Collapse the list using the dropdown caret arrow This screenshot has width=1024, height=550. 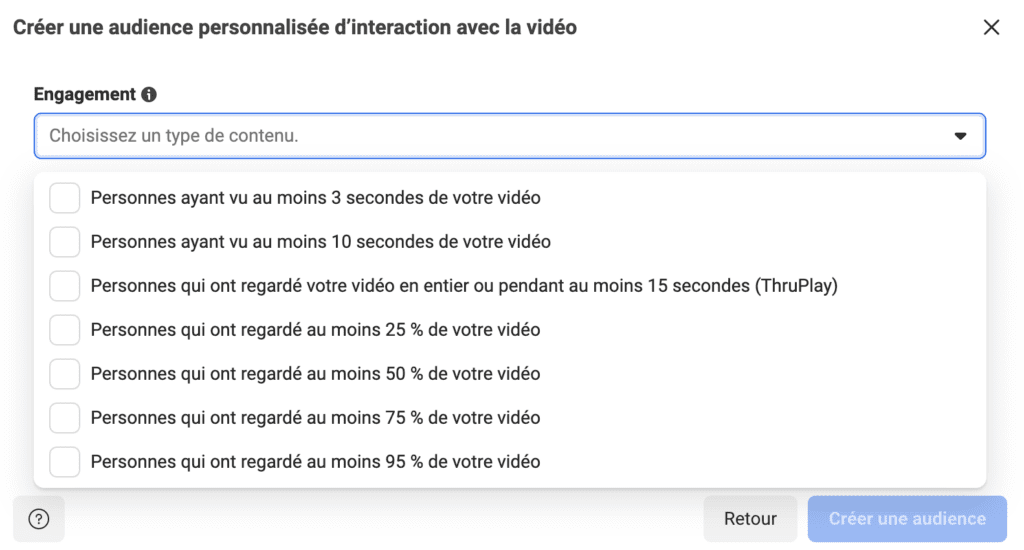click(x=960, y=136)
